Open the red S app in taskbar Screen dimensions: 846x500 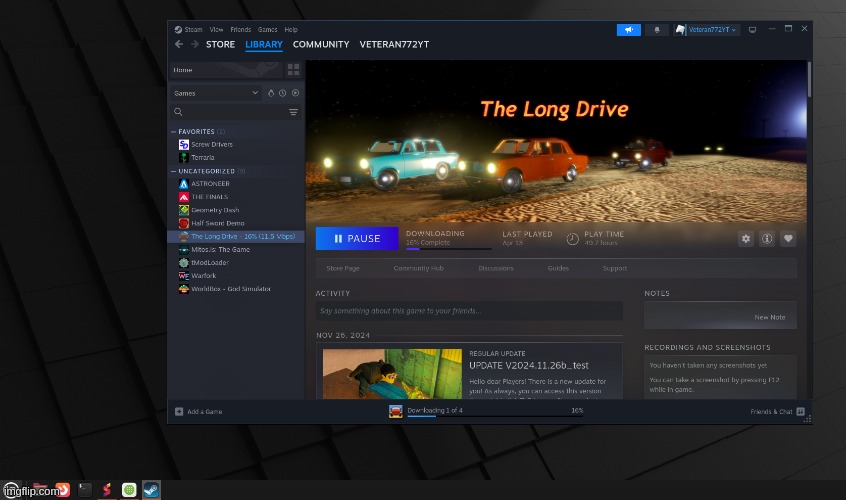[107, 489]
